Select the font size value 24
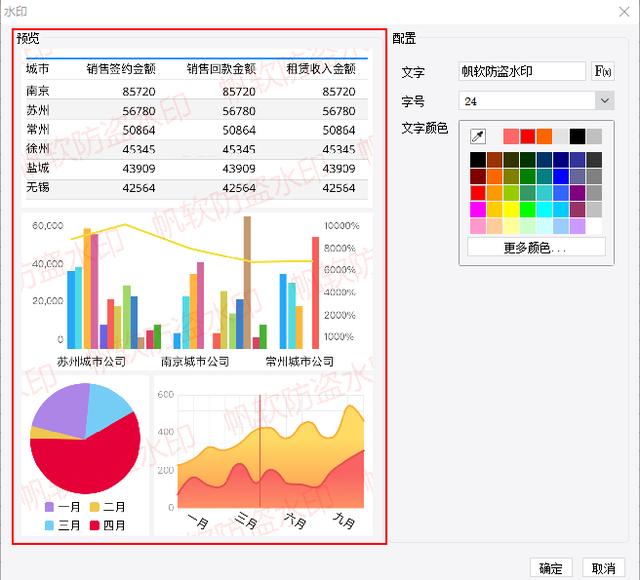Viewport: 640px width, 580px height. pyautogui.click(x=471, y=101)
